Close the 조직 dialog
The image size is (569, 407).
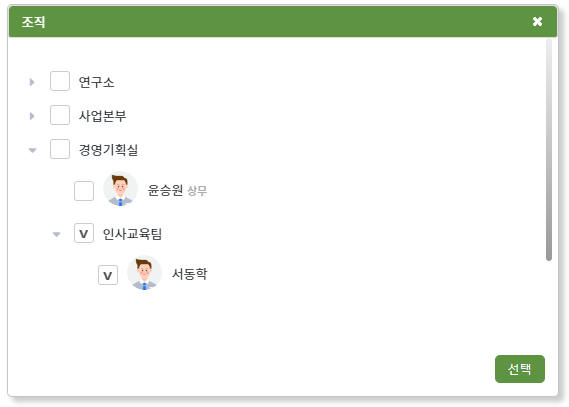[x=537, y=22]
